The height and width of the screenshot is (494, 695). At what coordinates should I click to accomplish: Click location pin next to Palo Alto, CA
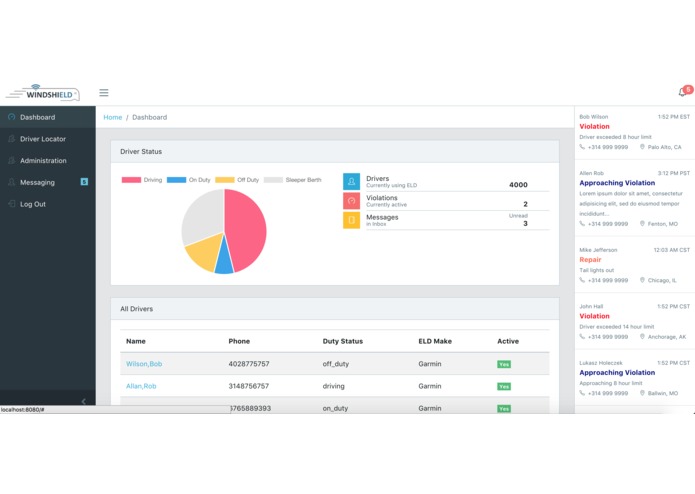pos(642,147)
